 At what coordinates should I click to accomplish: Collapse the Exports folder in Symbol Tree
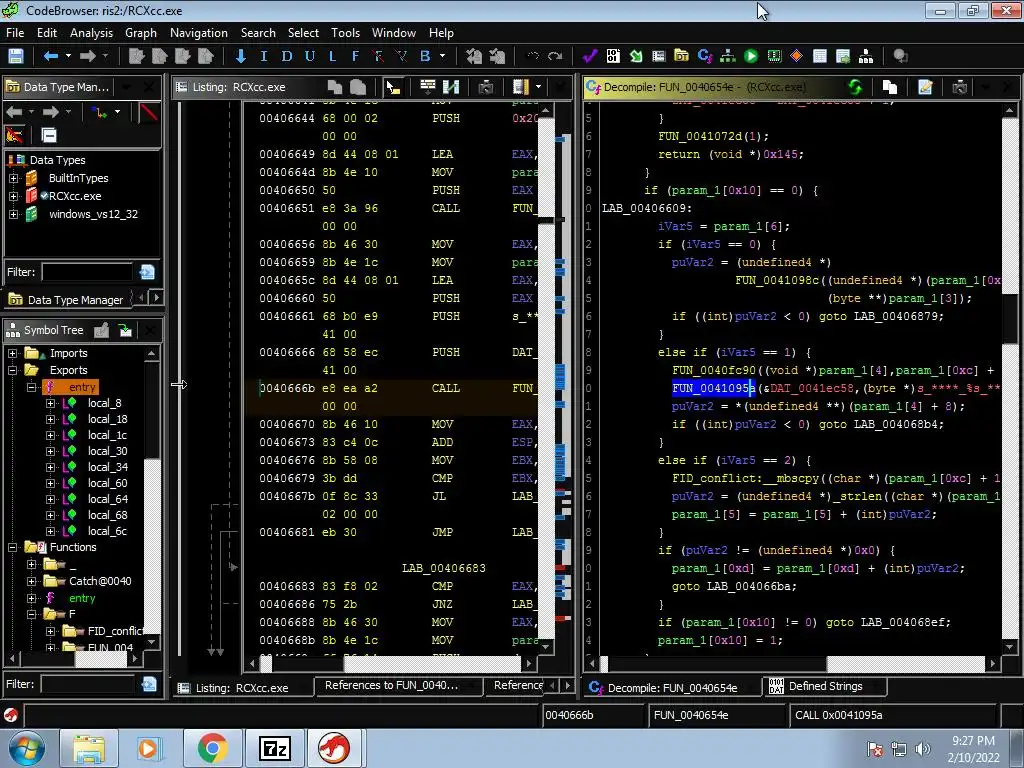[12, 370]
